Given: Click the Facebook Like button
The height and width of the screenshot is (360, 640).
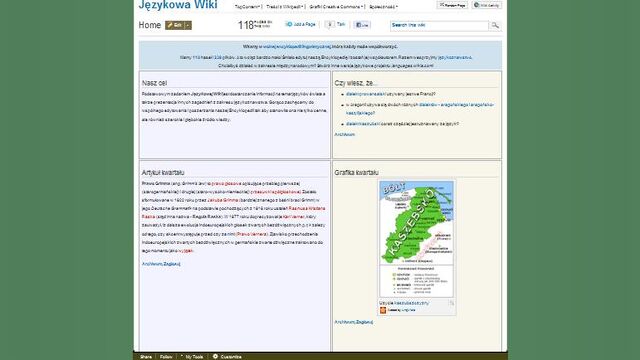Looking at the screenshot, I should coord(362,25).
